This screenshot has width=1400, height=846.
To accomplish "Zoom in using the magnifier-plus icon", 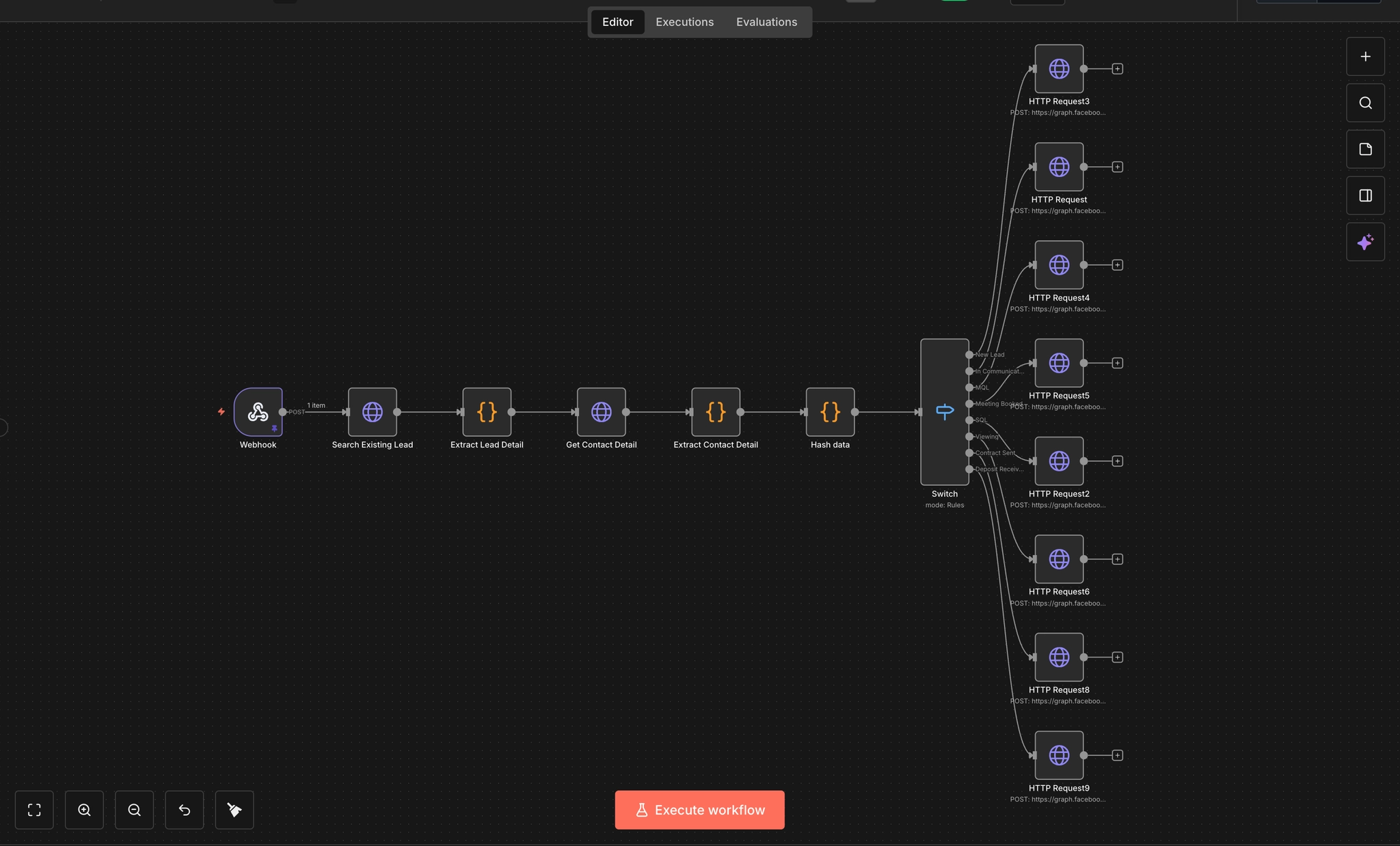I will 84,810.
